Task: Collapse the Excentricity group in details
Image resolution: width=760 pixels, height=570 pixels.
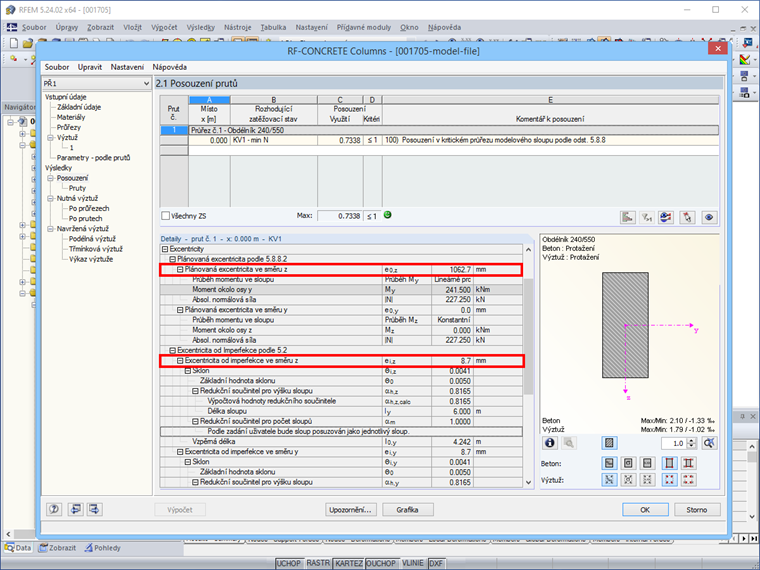Action: (165, 249)
